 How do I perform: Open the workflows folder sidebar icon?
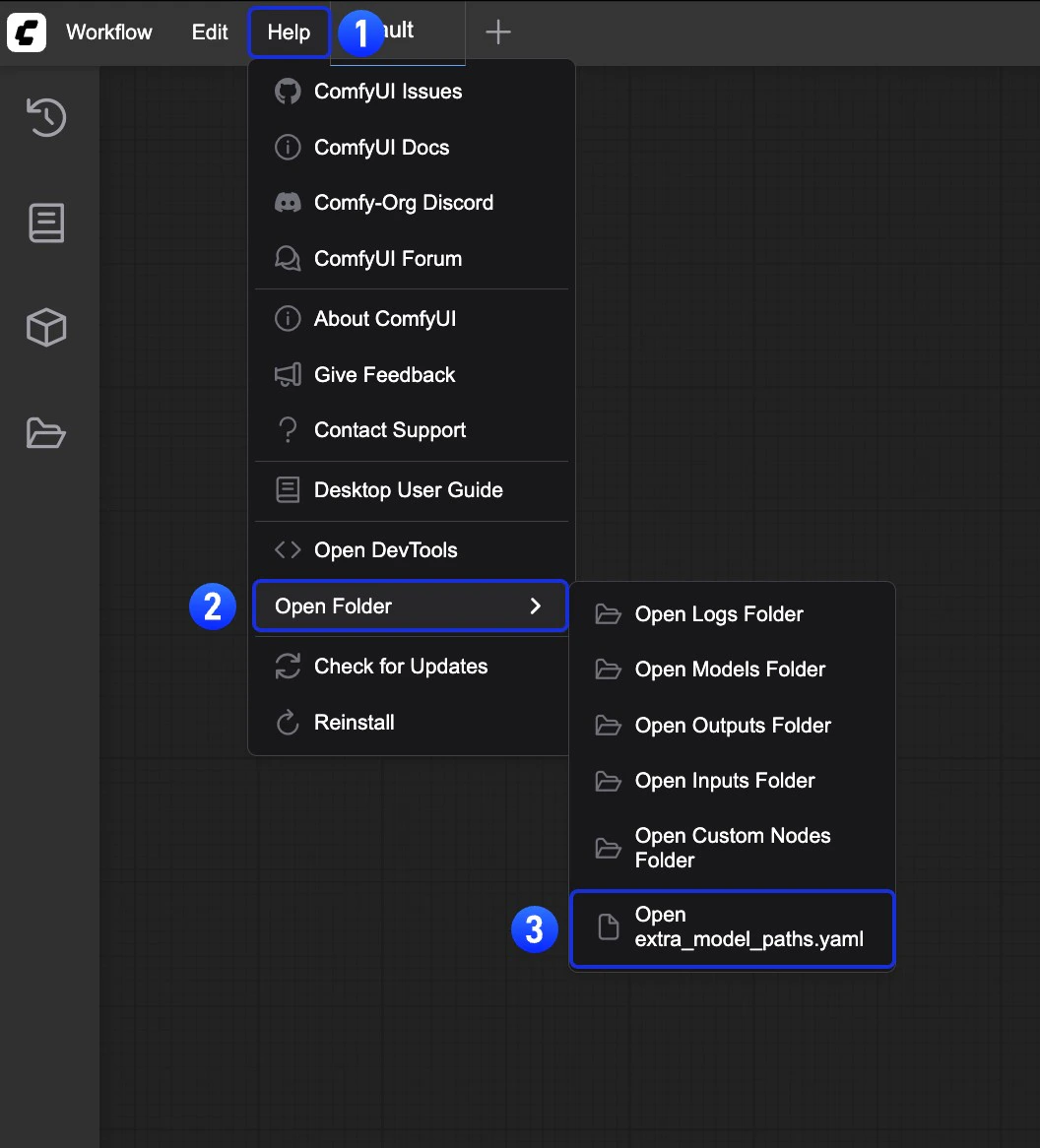[46, 432]
